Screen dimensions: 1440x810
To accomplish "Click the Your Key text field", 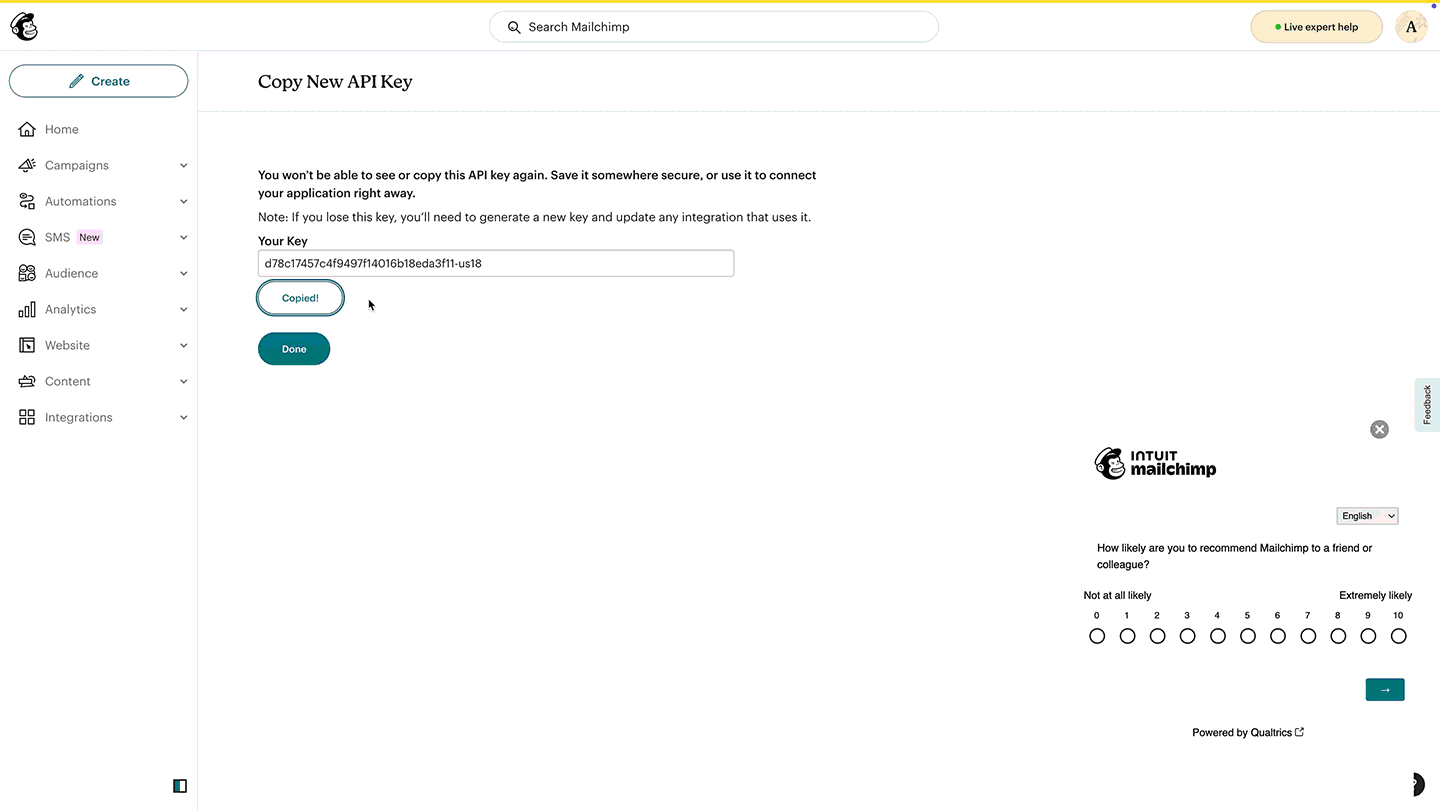I will [496, 263].
